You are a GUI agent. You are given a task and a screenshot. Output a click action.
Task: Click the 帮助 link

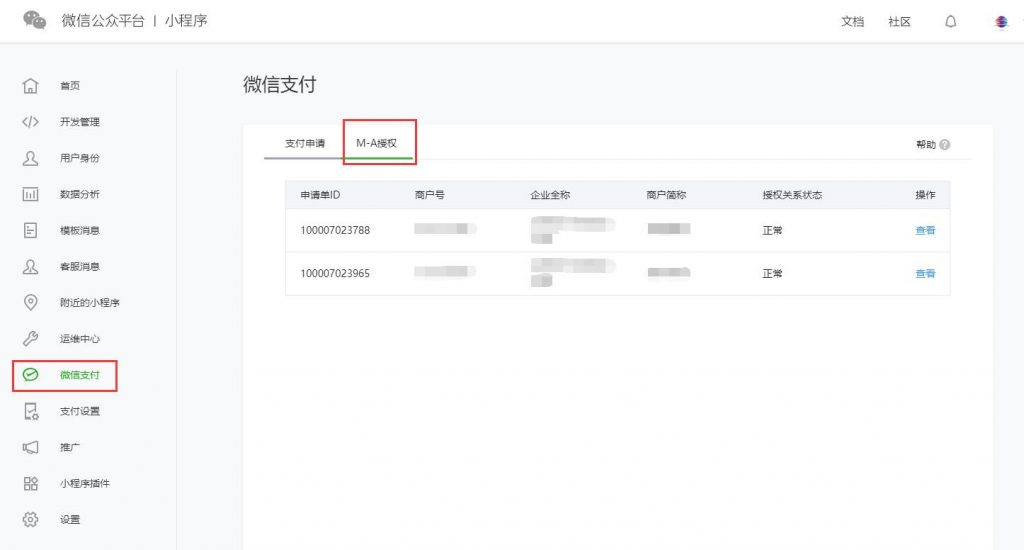[926, 144]
